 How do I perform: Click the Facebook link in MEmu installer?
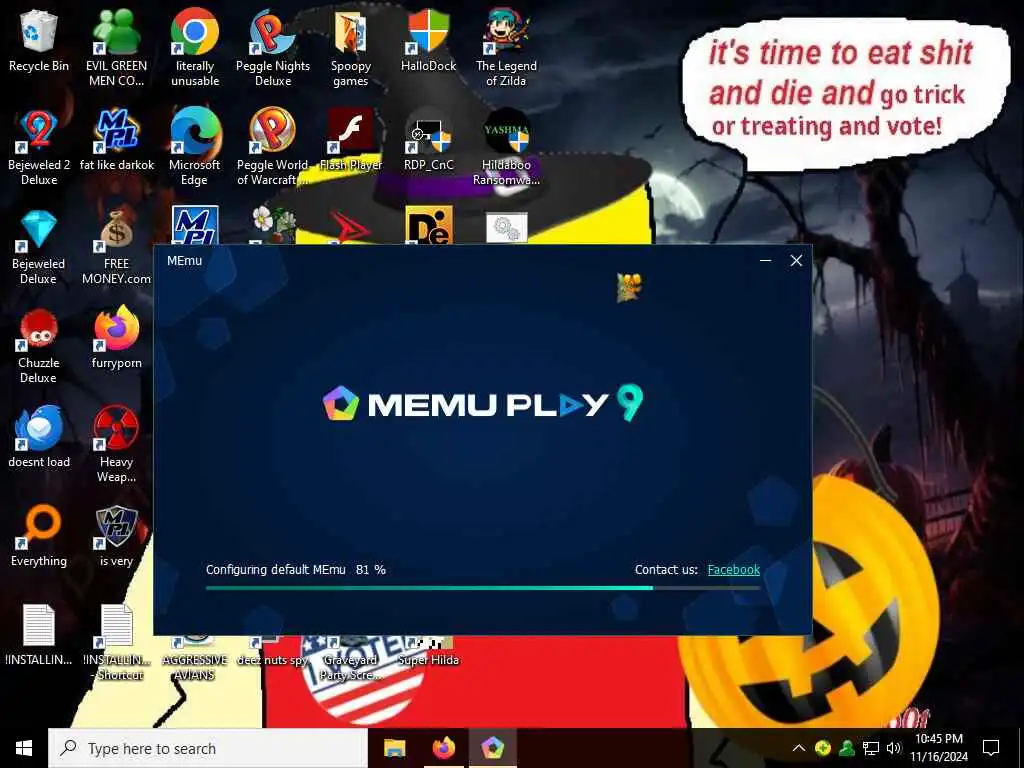coord(733,569)
